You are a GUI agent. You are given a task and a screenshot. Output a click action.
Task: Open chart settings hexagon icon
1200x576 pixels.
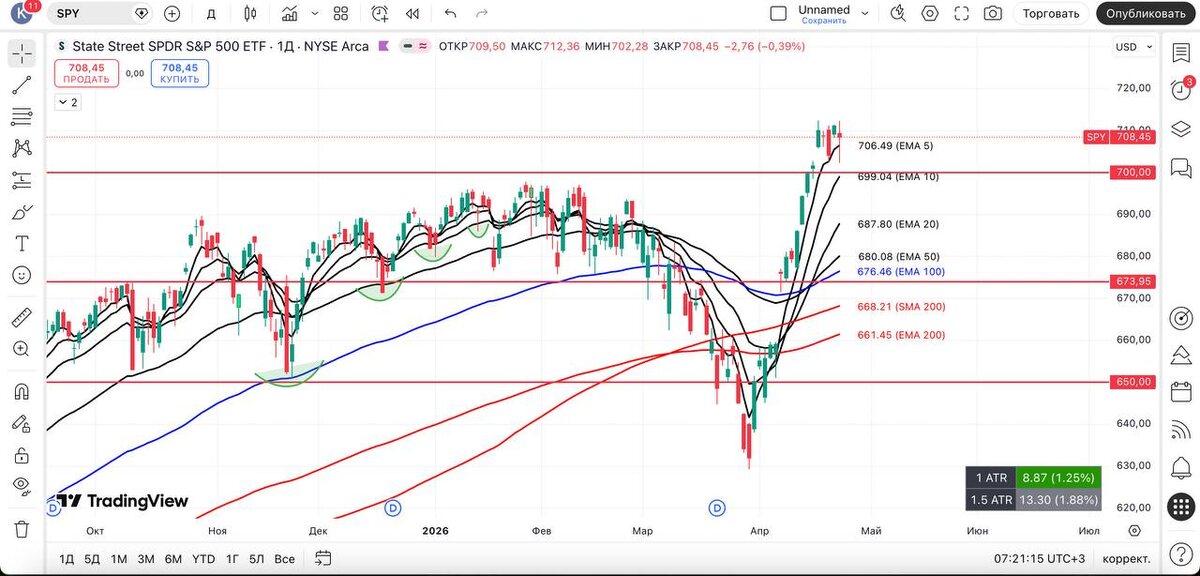pos(930,13)
